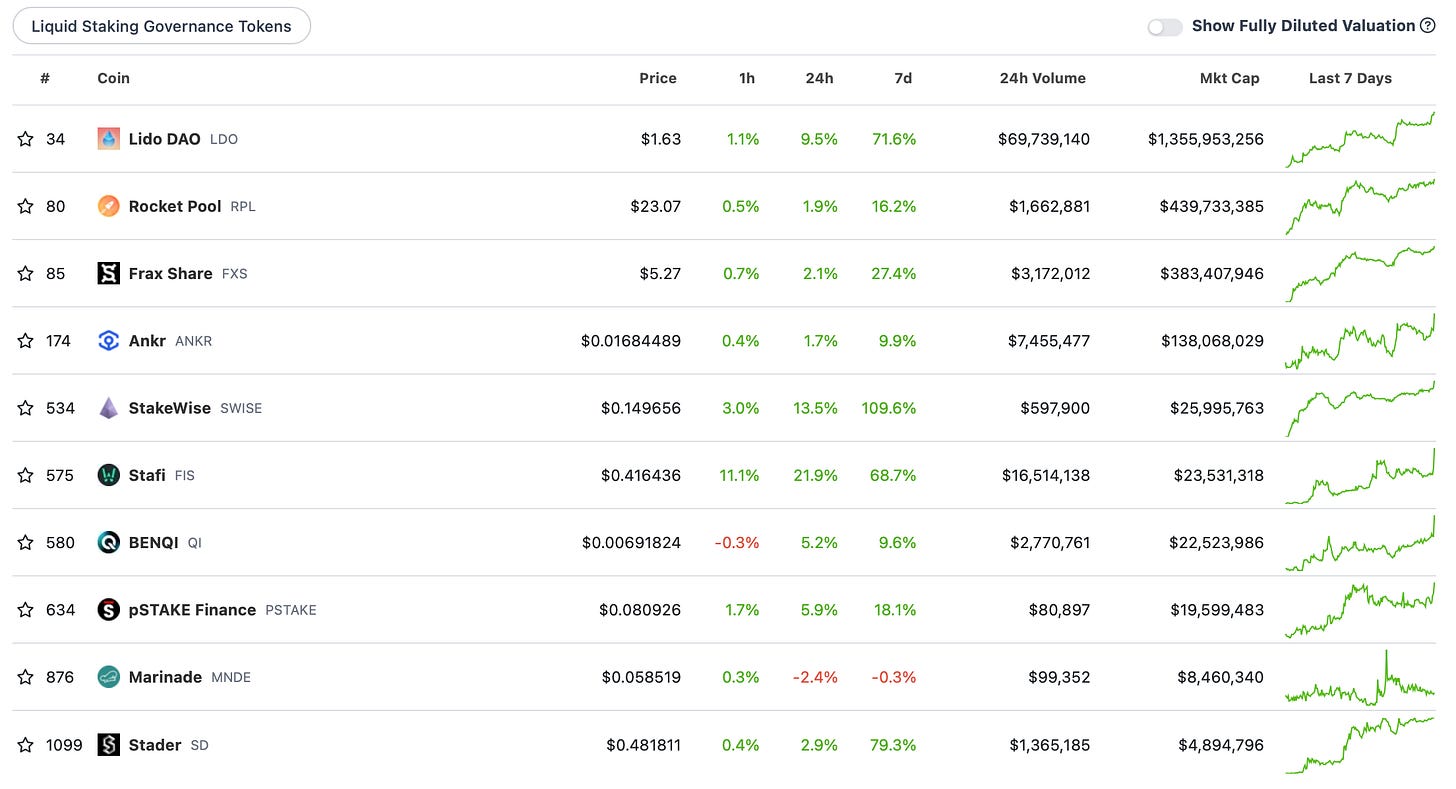Star the pSTAKE Finance row
The image size is (1456, 789).
click(26, 610)
